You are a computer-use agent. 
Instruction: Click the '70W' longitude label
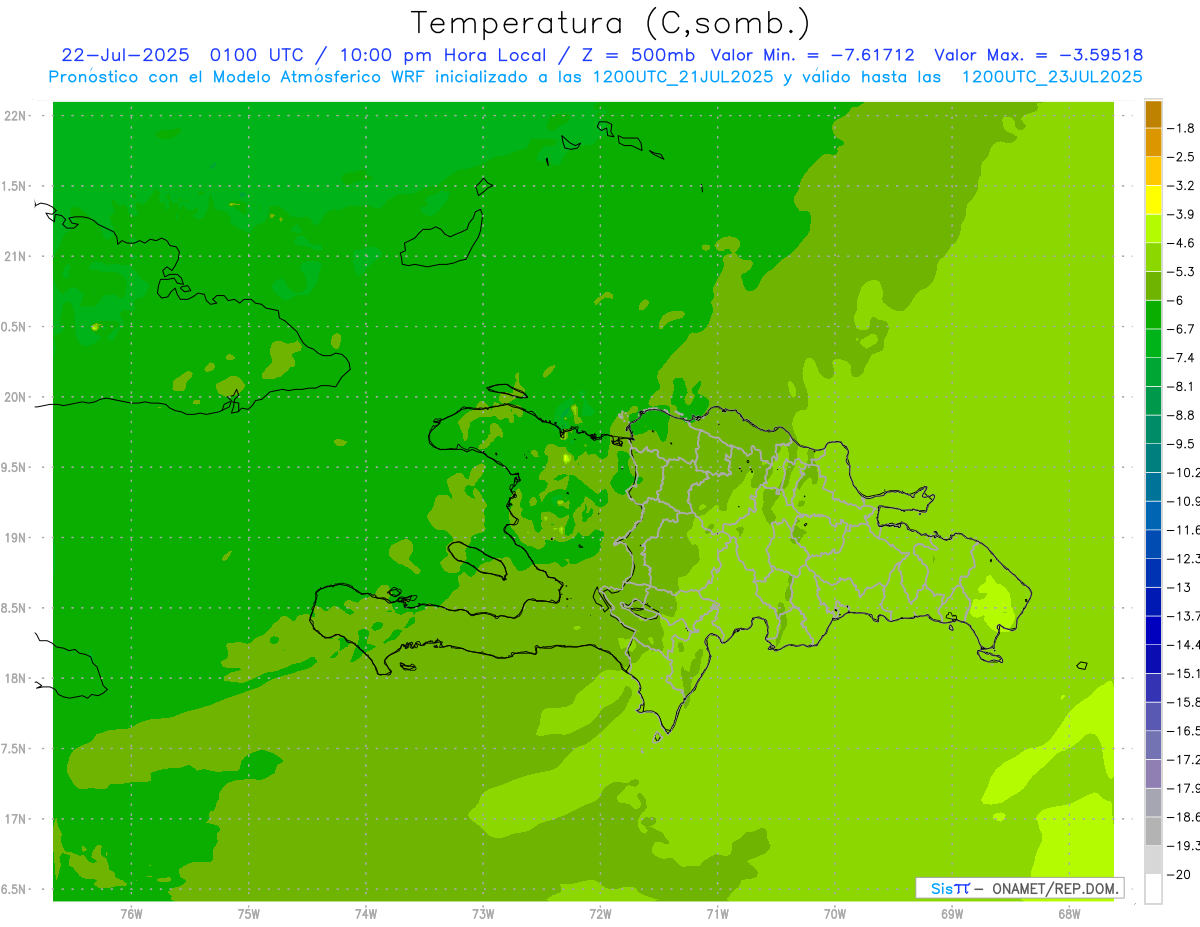click(x=835, y=914)
